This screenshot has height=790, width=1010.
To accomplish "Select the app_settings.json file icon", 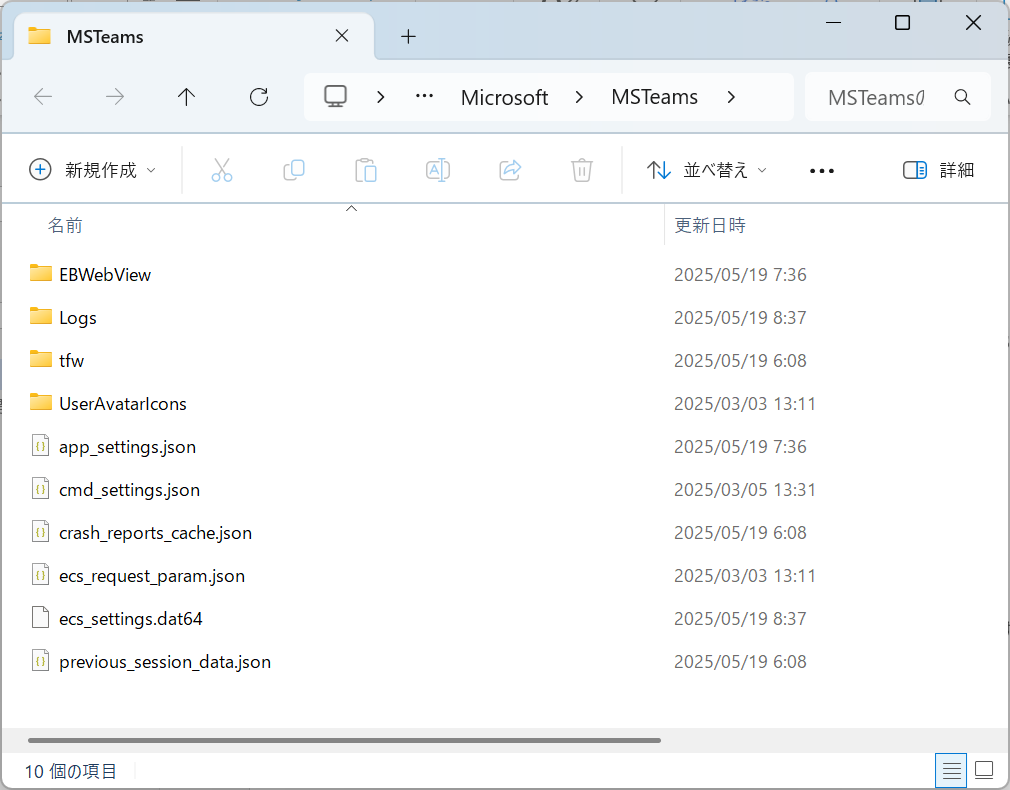I will [x=41, y=445].
